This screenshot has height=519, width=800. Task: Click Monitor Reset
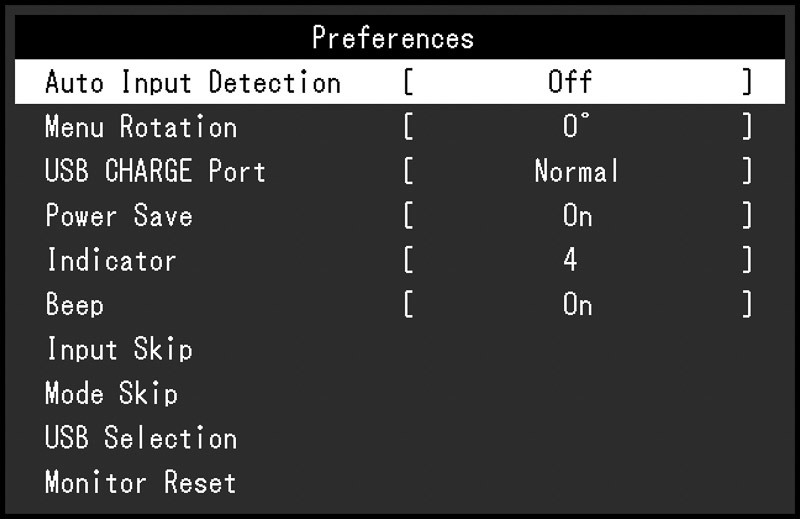tap(141, 483)
